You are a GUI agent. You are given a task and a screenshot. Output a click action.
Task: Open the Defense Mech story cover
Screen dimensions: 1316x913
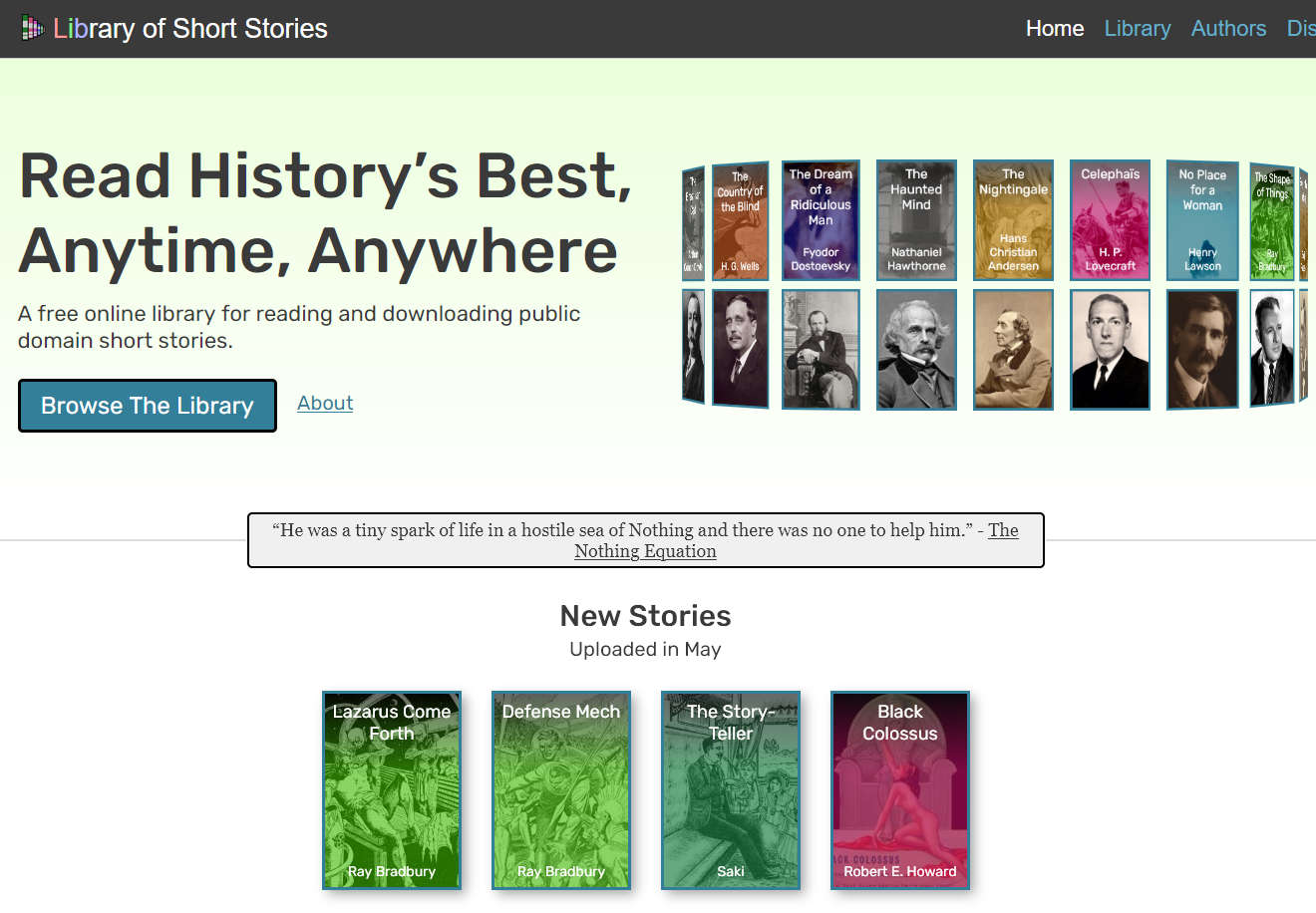pos(561,790)
